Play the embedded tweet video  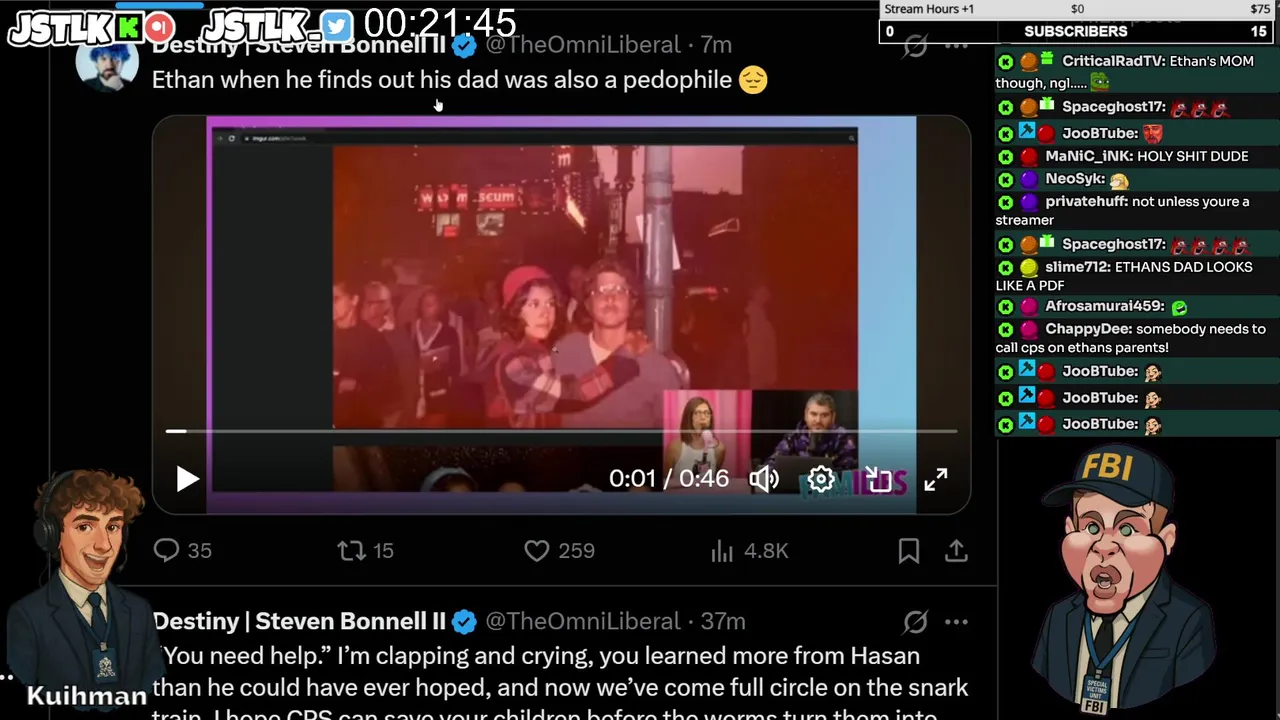click(x=187, y=479)
